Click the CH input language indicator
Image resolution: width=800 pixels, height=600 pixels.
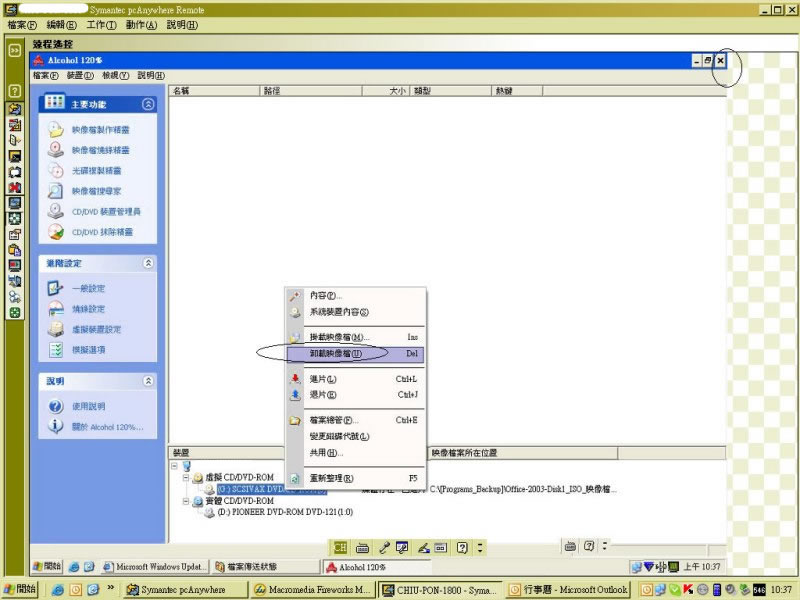pyautogui.click(x=340, y=548)
